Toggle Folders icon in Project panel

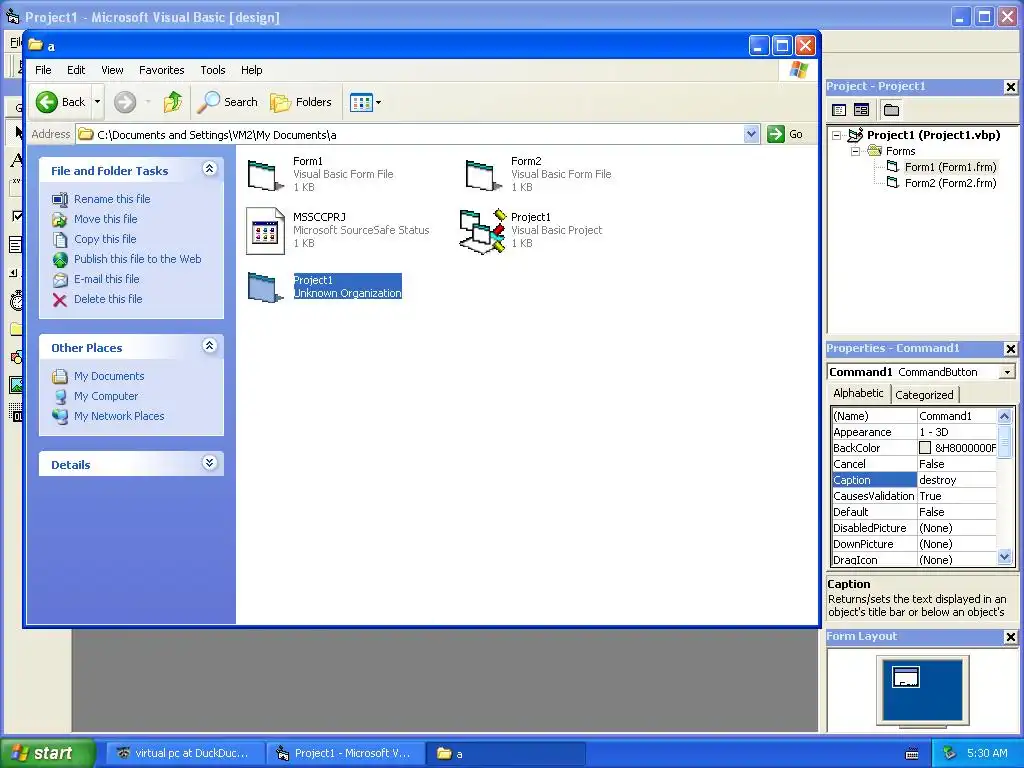pyautogui.click(x=891, y=110)
